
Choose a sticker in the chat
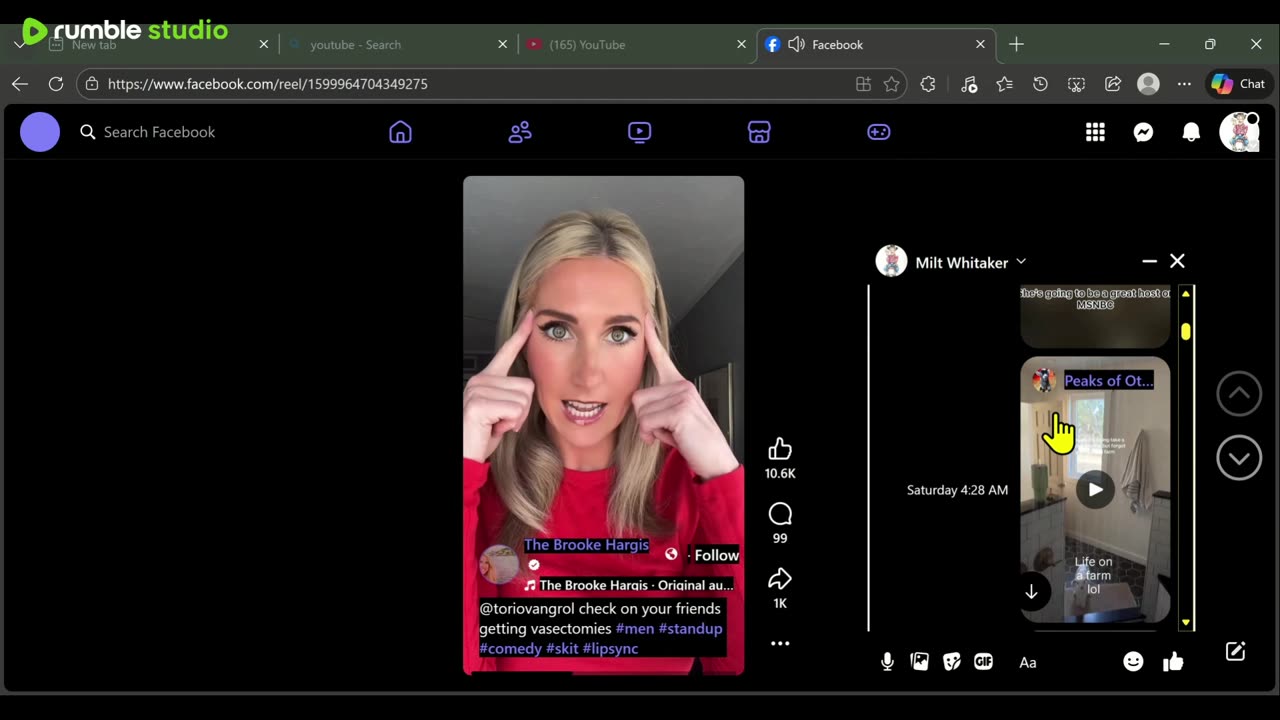click(952, 661)
